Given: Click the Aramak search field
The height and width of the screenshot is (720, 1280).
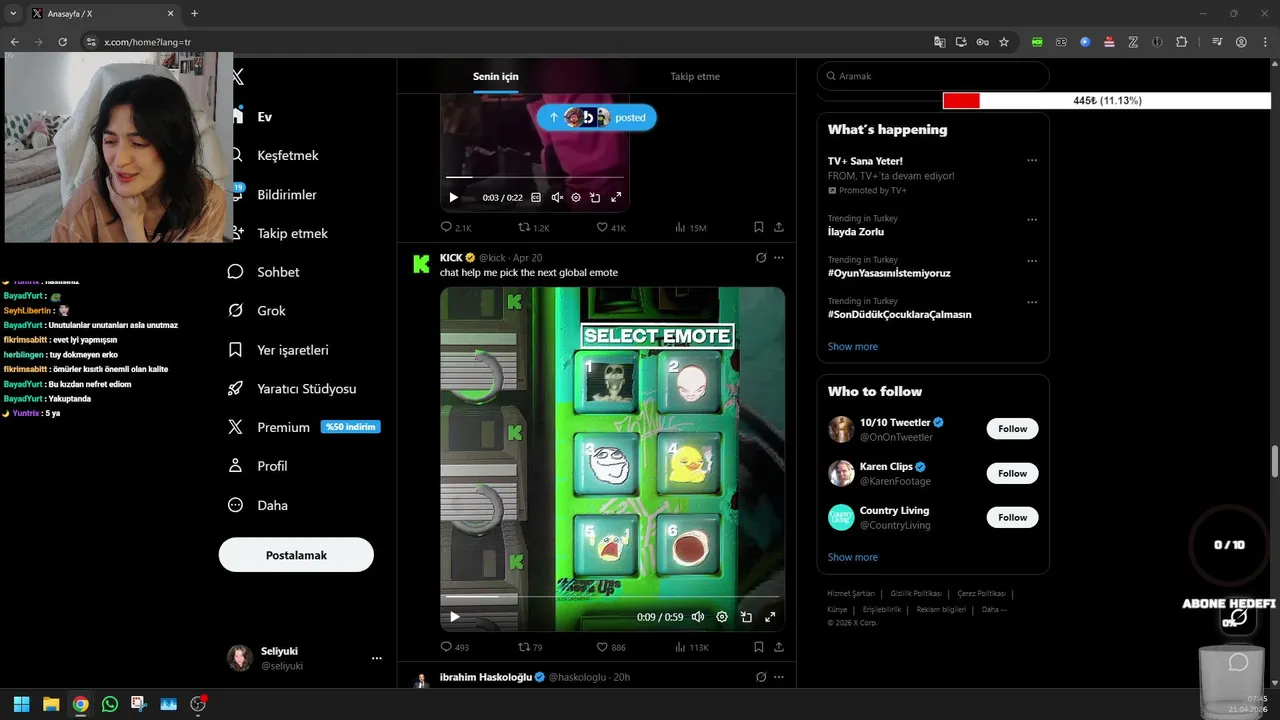Looking at the screenshot, I should (x=933, y=76).
